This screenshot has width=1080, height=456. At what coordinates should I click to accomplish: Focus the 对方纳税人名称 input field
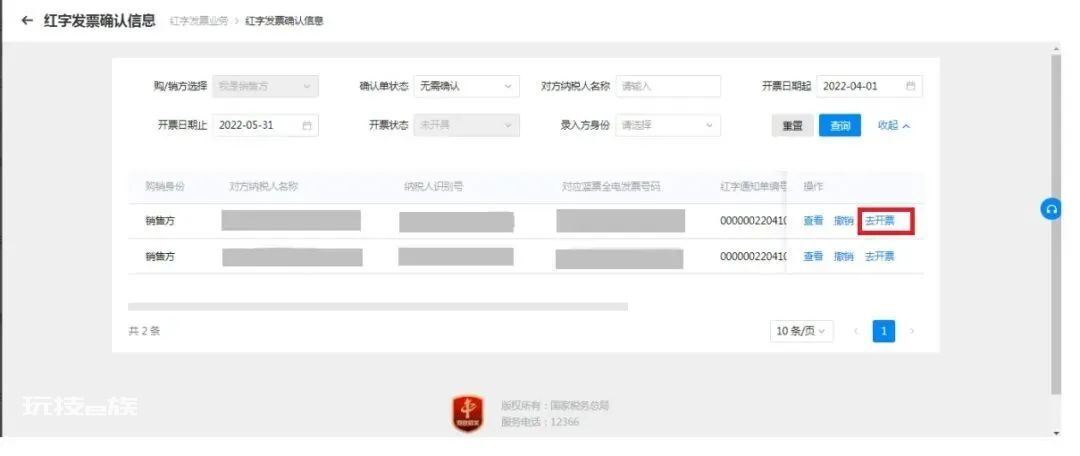[x=668, y=86]
